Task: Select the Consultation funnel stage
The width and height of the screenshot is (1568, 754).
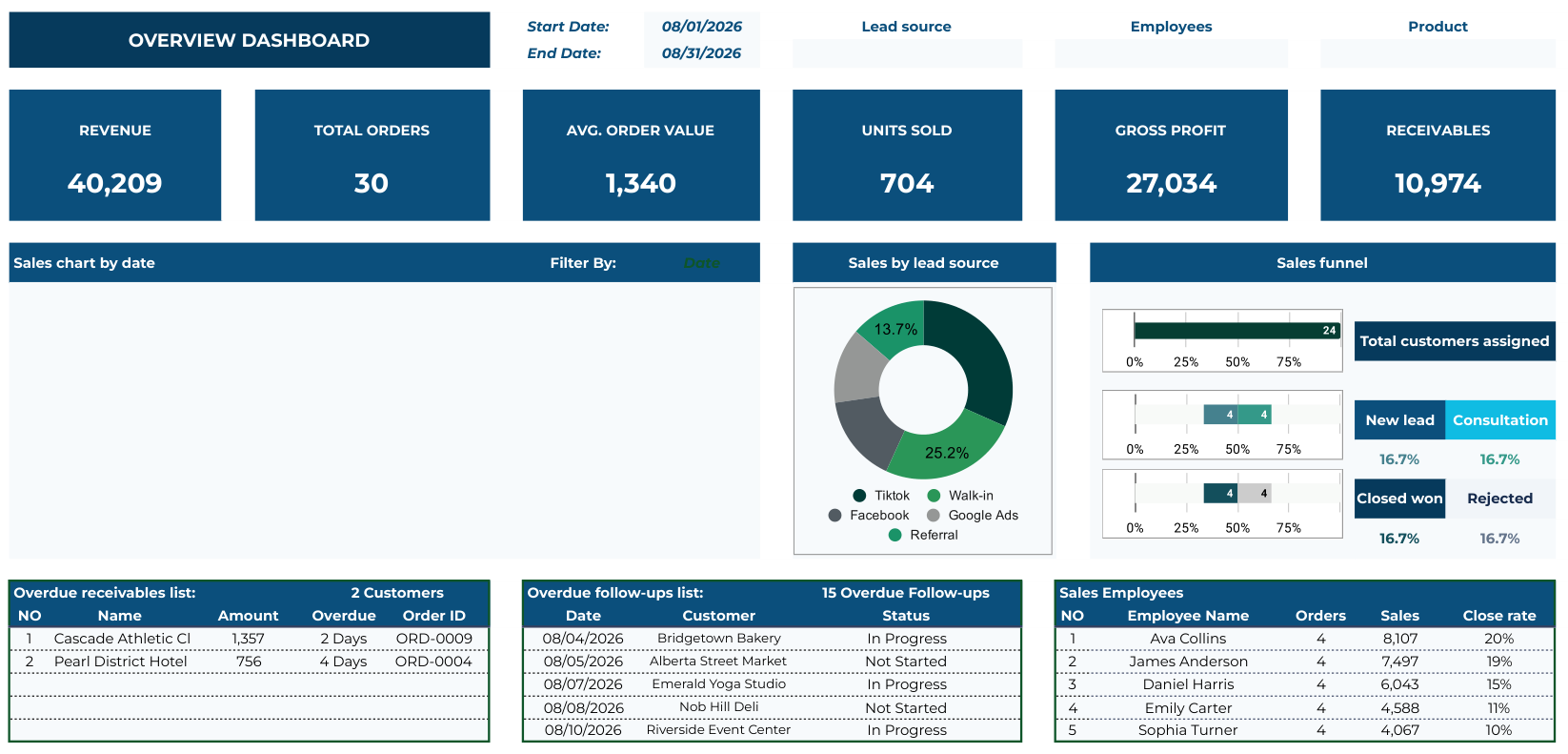Action: pos(1500,420)
